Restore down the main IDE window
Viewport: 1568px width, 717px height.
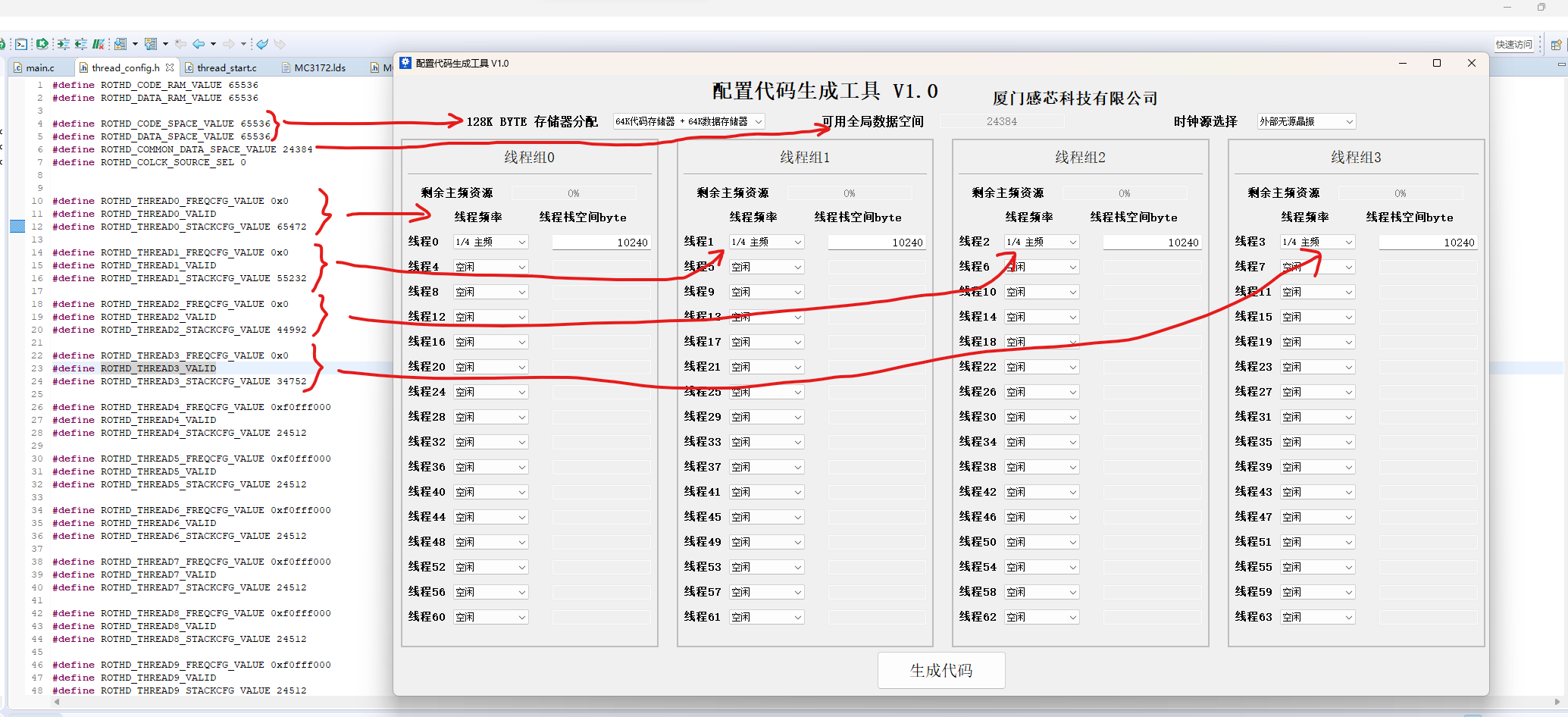click(x=1541, y=7)
